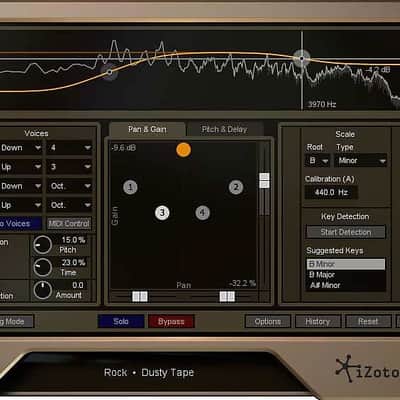Open the first voice Down direction dropdown
The height and width of the screenshot is (400, 400).
pos(21,148)
